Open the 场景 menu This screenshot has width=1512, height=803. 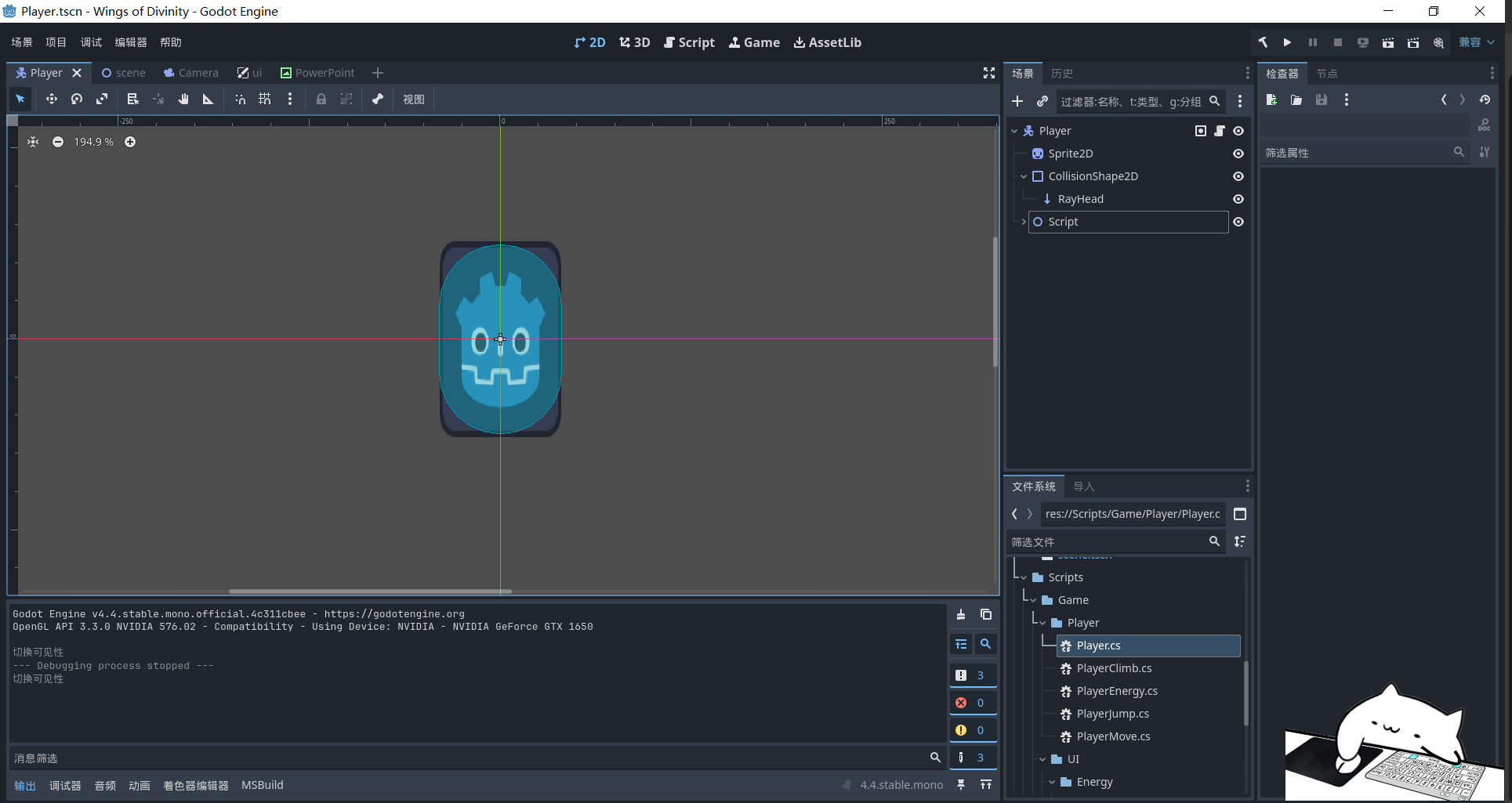pyautogui.click(x=22, y=42)
